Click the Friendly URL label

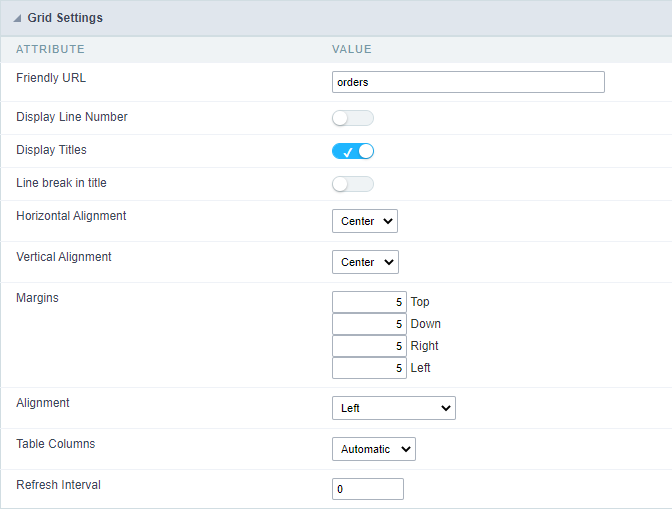click(51, 78)
